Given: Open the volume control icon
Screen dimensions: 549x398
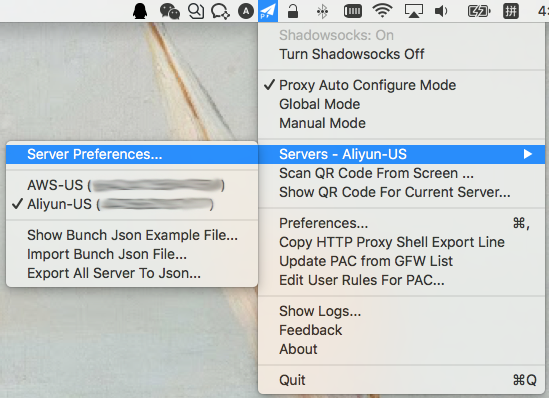Looking at the screenshot, I should (441, 12).
